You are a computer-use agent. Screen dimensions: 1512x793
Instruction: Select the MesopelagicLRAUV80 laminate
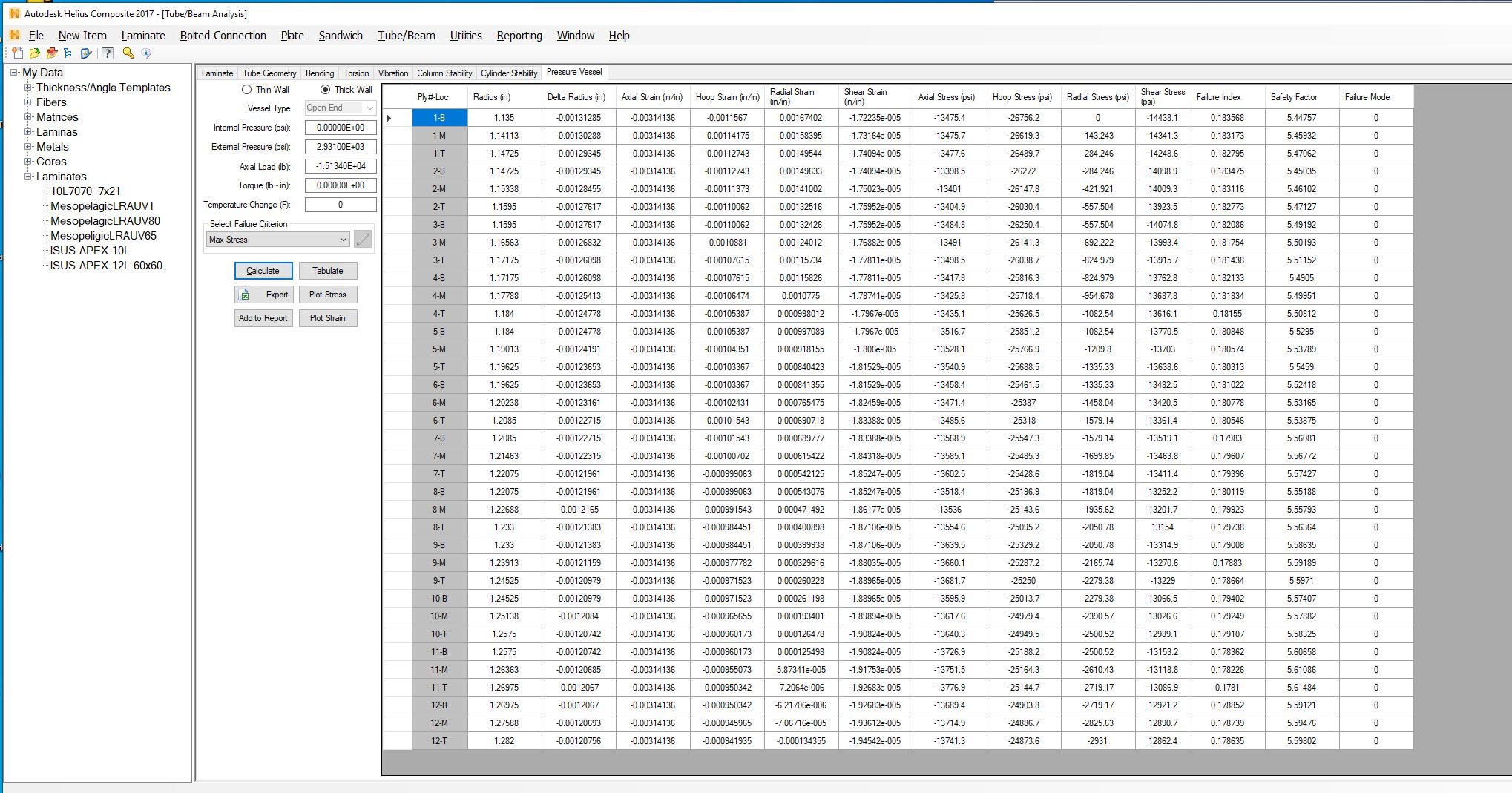click(105, 221)
